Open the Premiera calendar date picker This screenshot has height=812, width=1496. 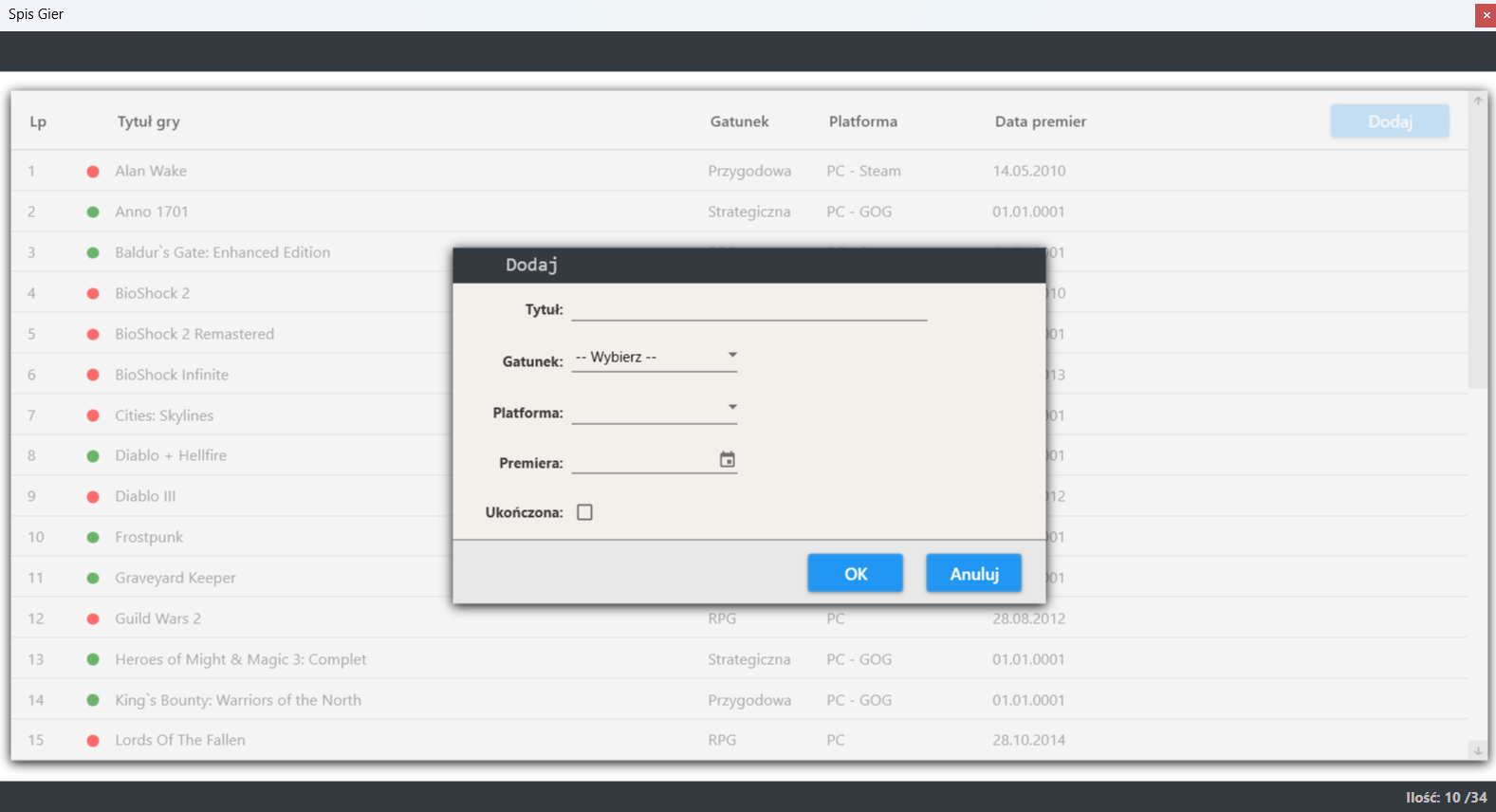727,460
